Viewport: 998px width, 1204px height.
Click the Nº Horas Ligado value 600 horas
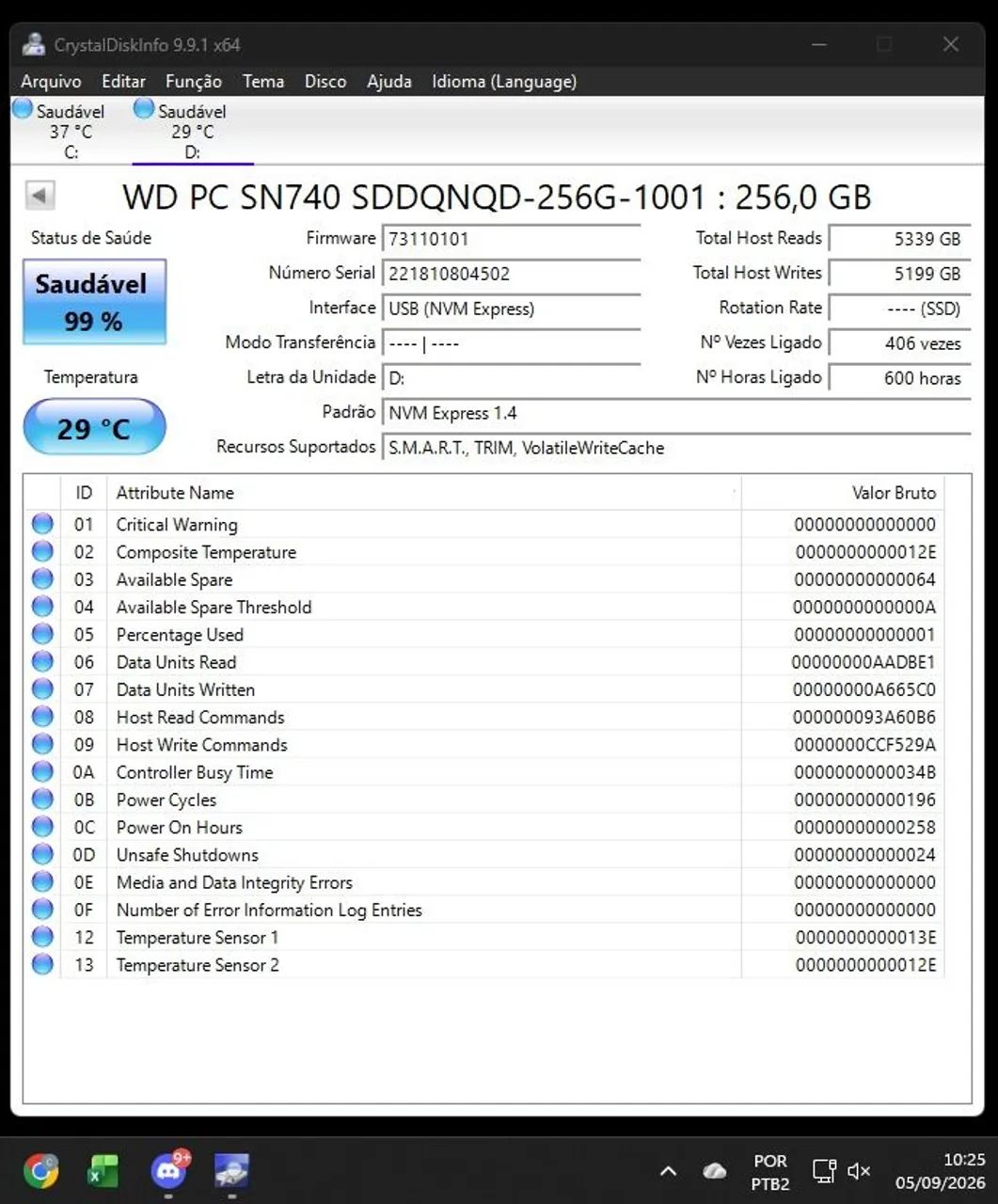tap(899, 378)
